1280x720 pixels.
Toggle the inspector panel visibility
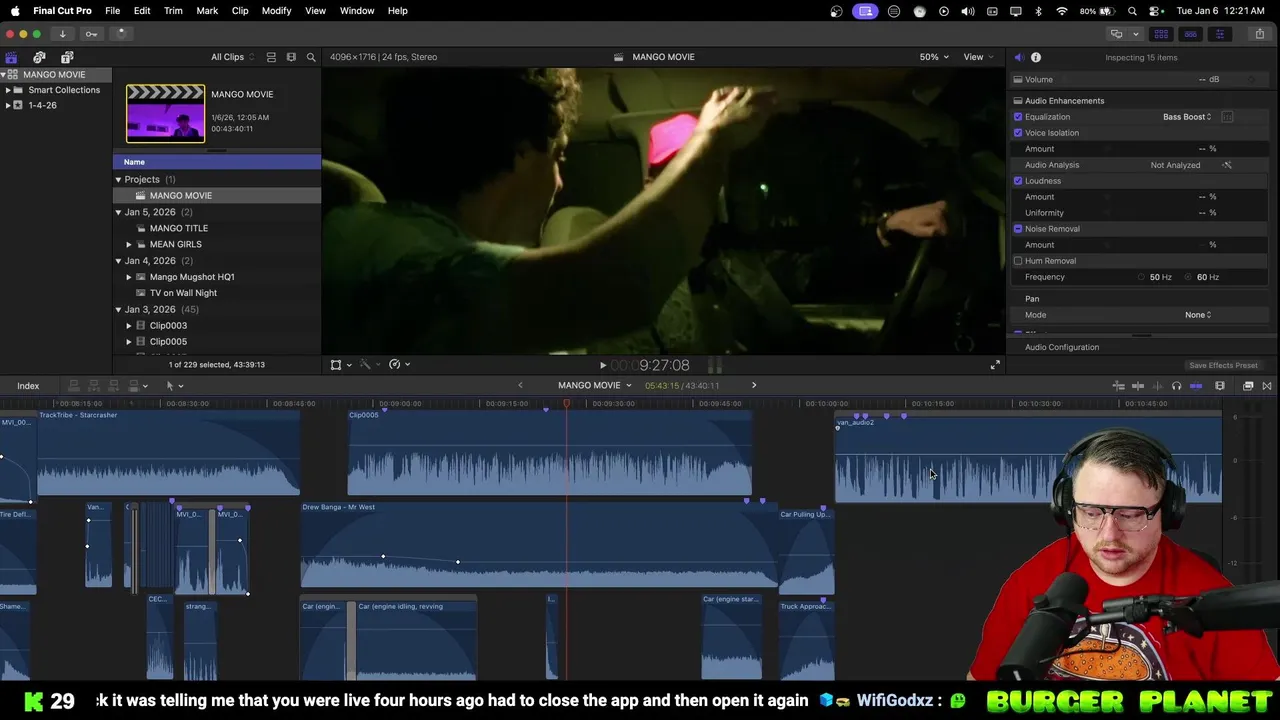point(1219,34)
